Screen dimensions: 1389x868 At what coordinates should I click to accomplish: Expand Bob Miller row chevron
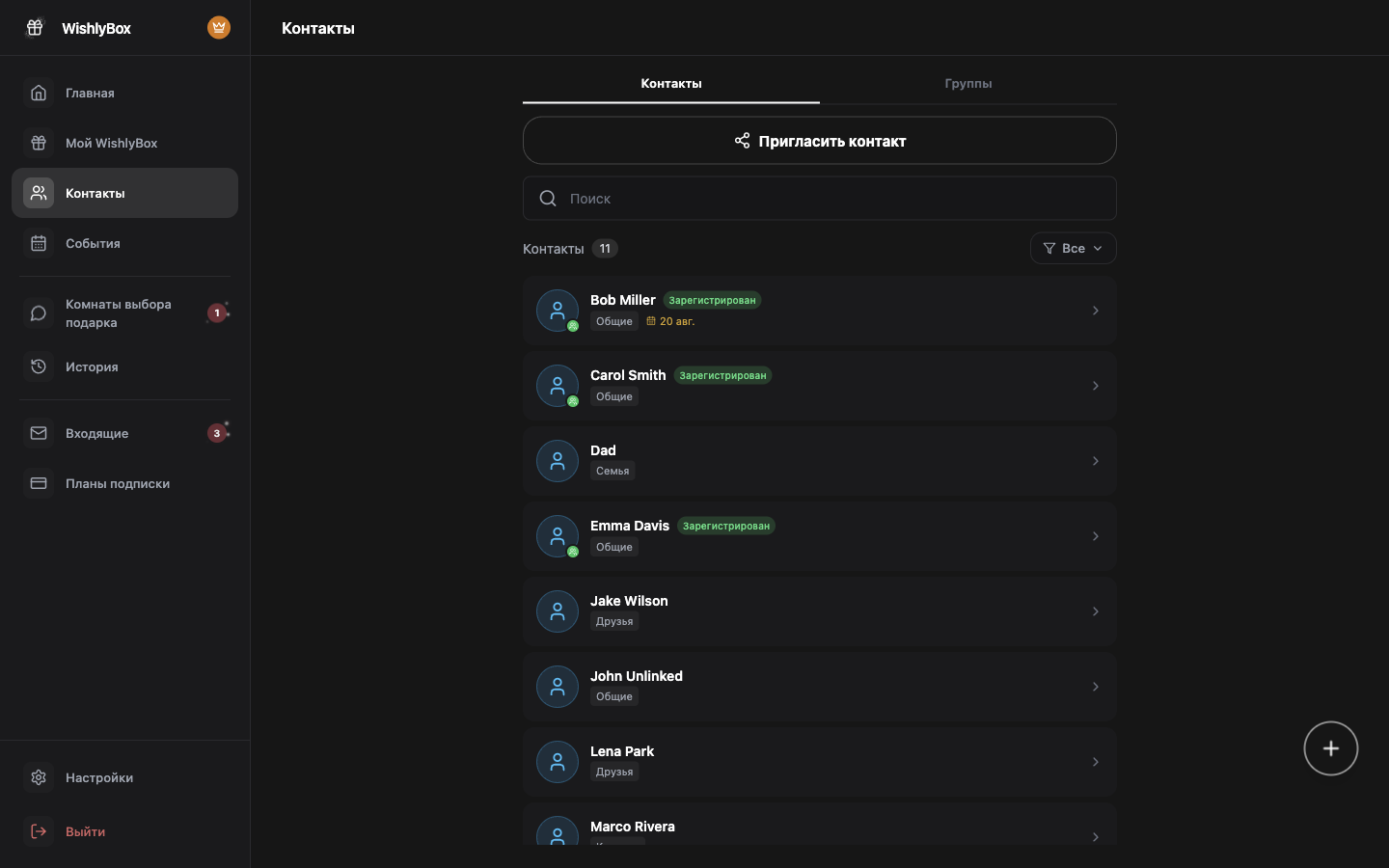[x=1096, y=311]
